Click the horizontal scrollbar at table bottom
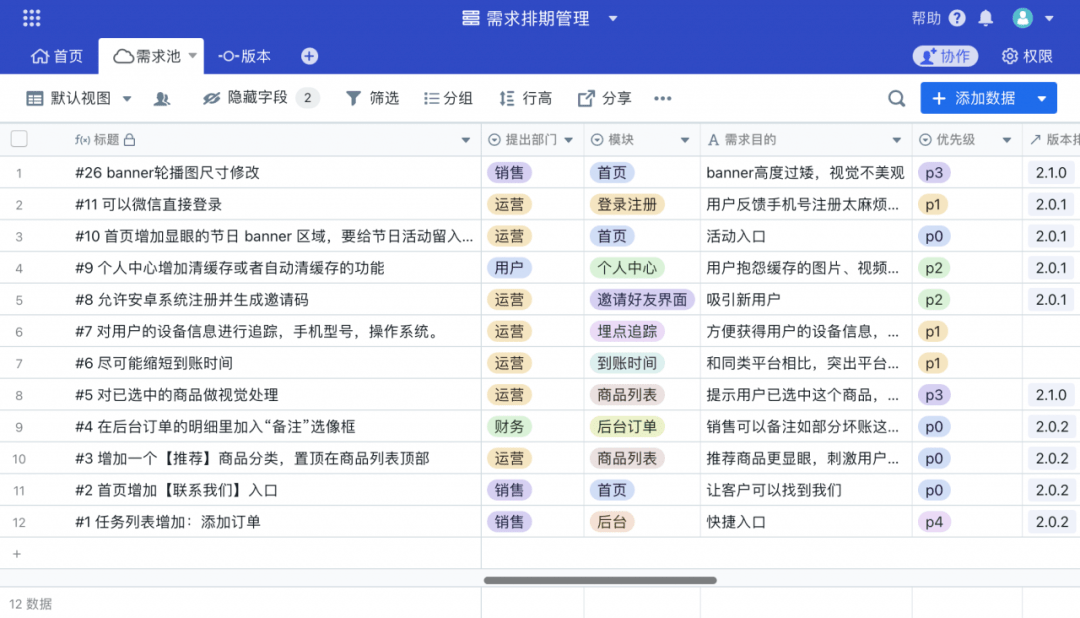The height and width of the screenshot is (618, 1080). [600, 580]
